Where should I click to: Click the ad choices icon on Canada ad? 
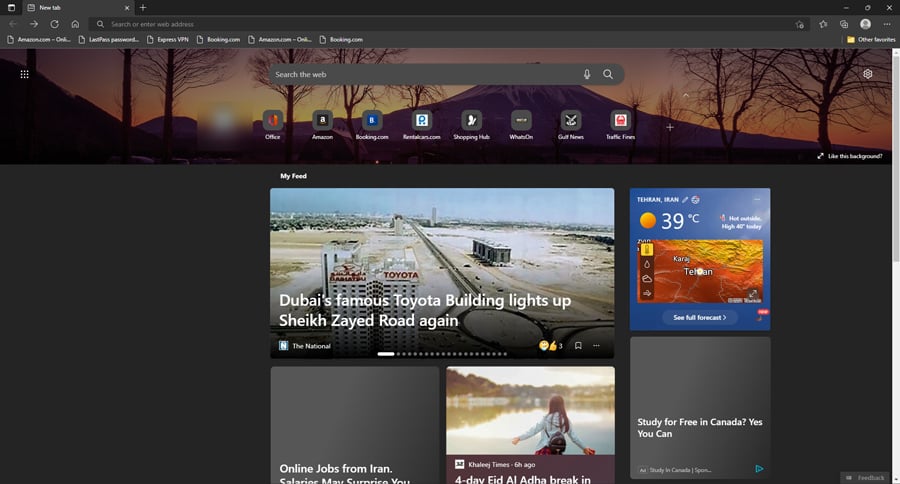tap(759, 469)
